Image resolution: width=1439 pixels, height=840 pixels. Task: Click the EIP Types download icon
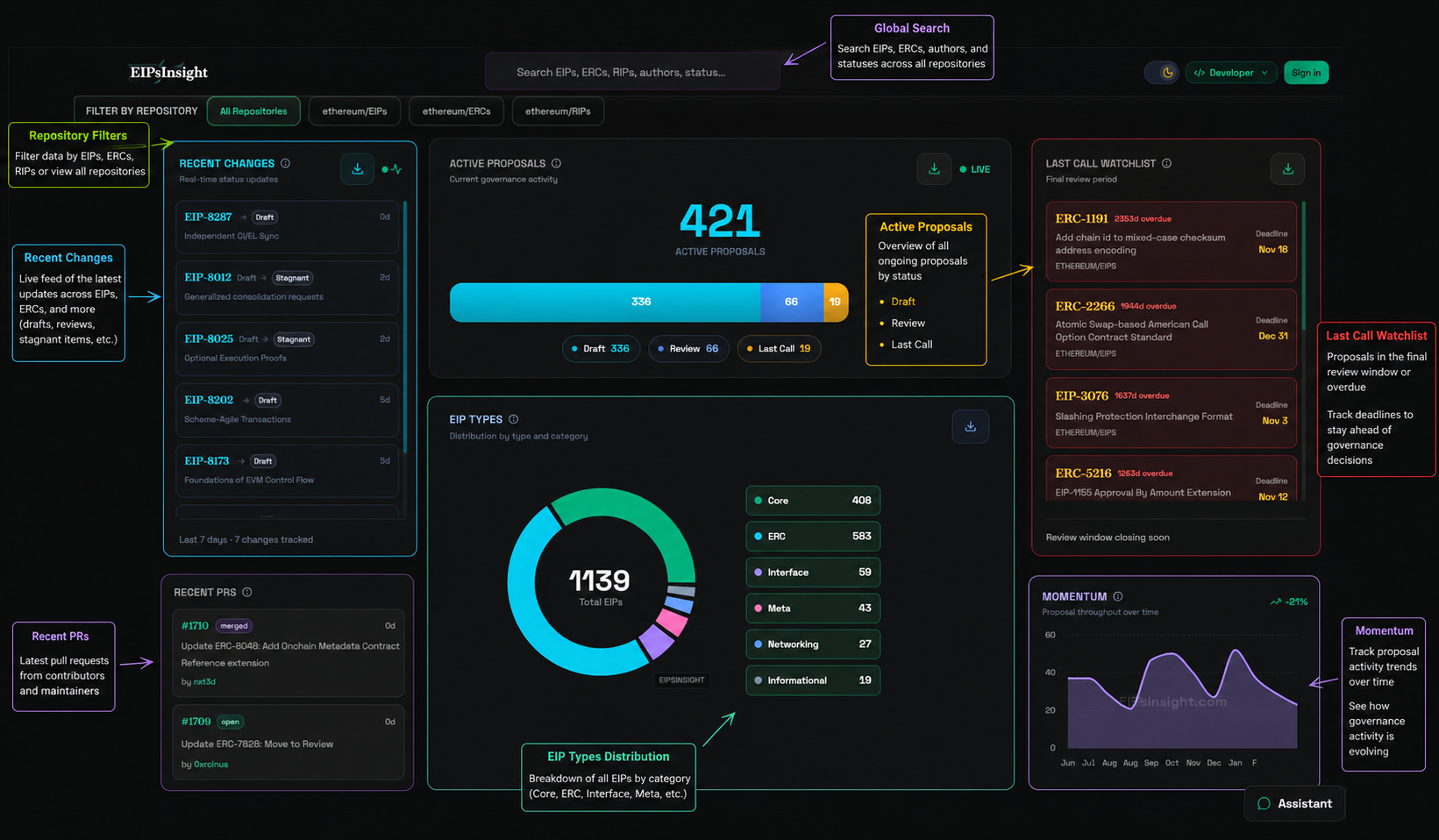pyautogui.click(x=970, y=427)
